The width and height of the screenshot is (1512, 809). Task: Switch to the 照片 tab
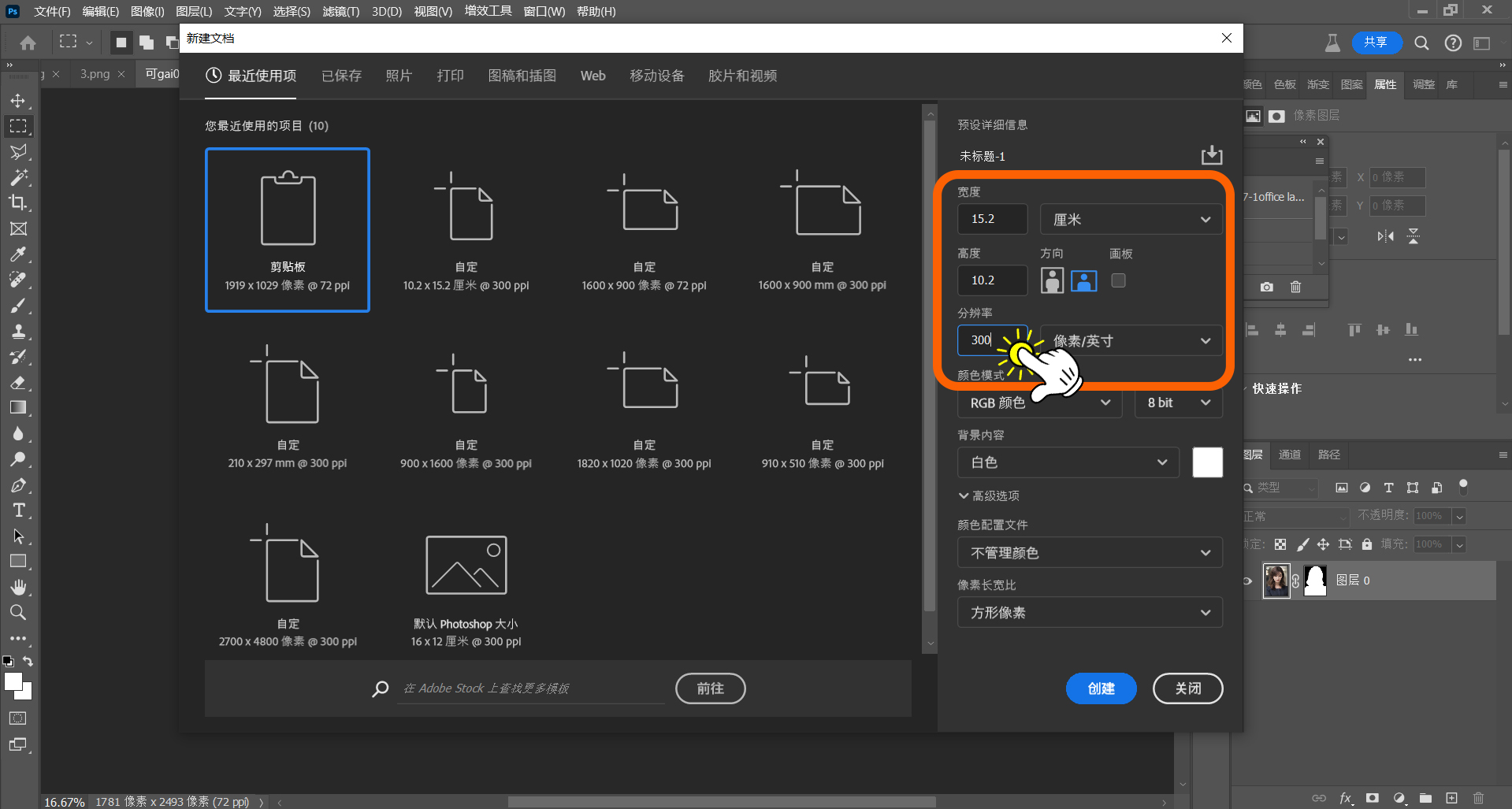point(399,76)
